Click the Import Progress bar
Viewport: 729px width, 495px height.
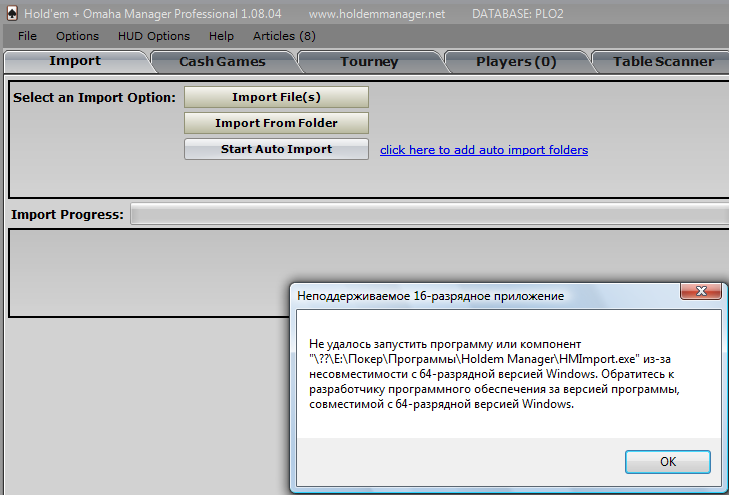[430, 214]
